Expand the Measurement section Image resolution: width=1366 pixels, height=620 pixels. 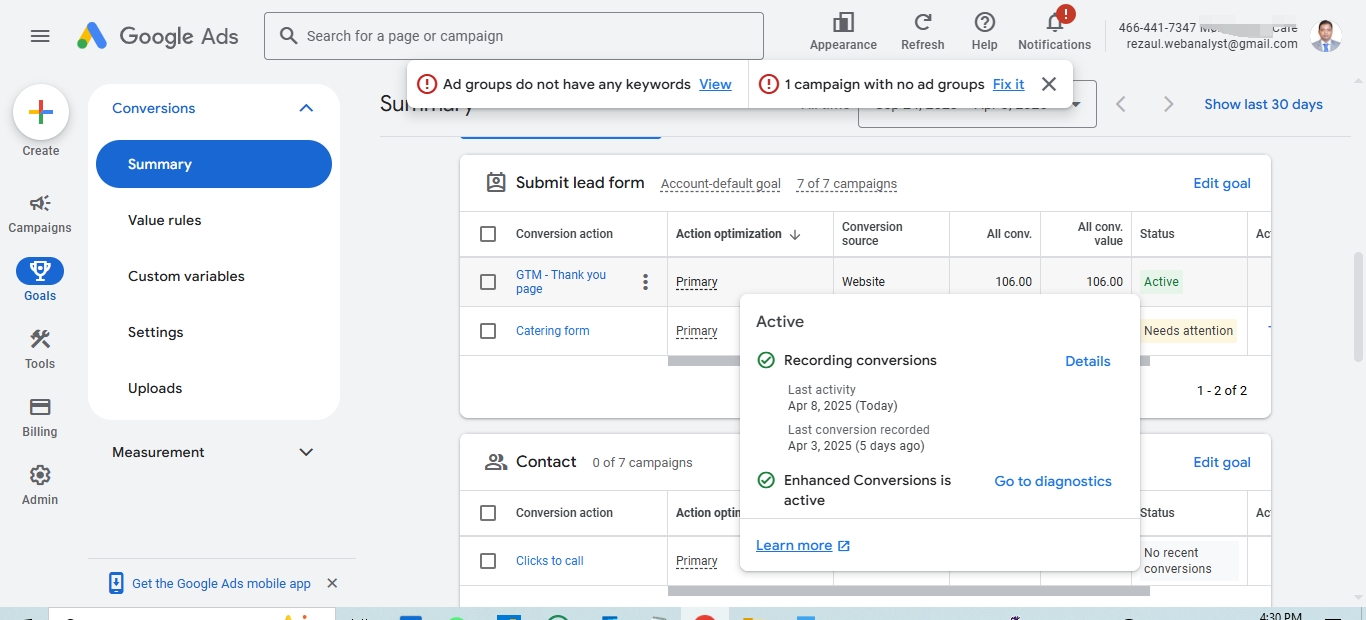(306, 452)
